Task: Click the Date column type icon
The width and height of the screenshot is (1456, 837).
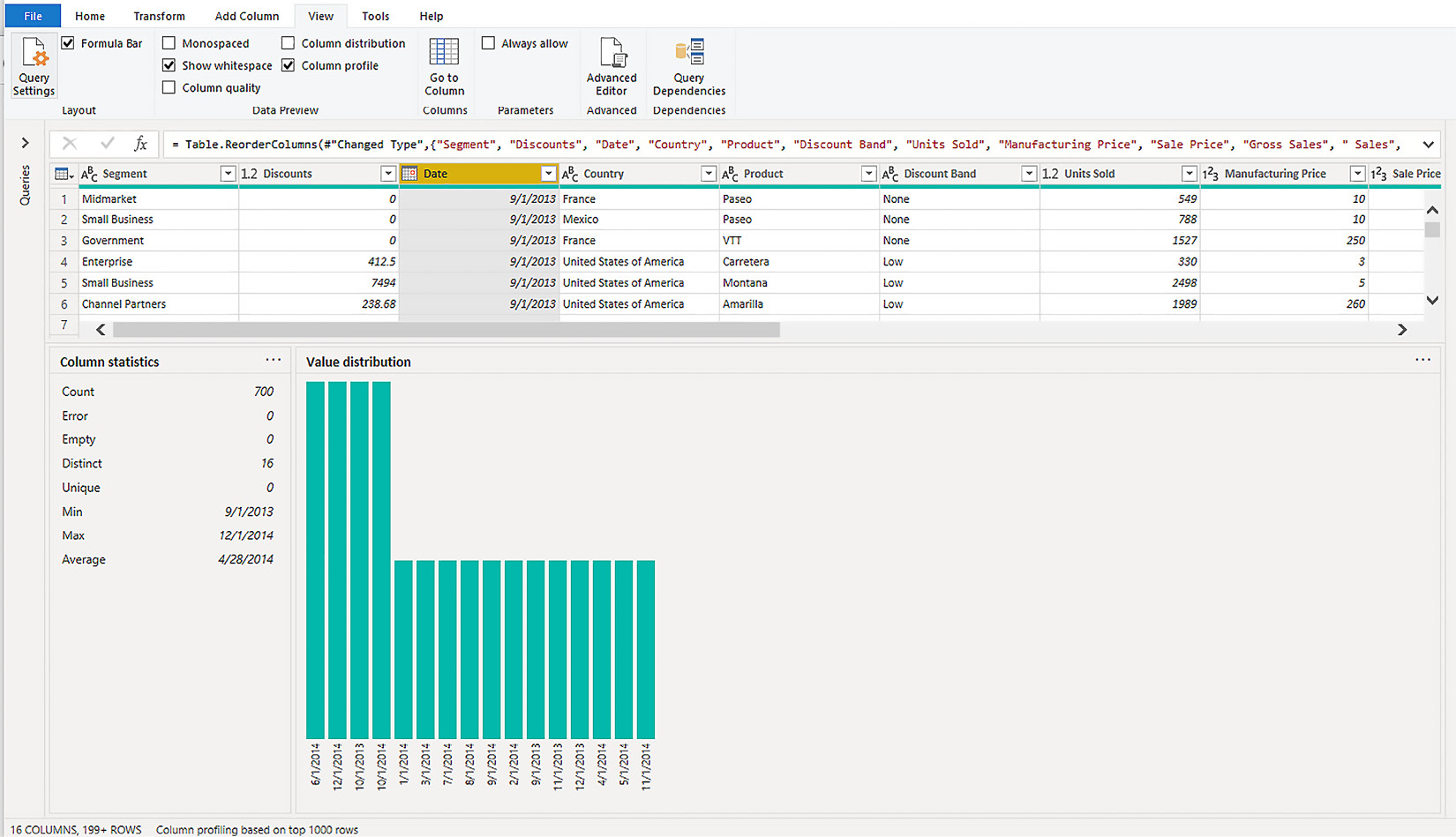Action: click(x=409, y=174)
